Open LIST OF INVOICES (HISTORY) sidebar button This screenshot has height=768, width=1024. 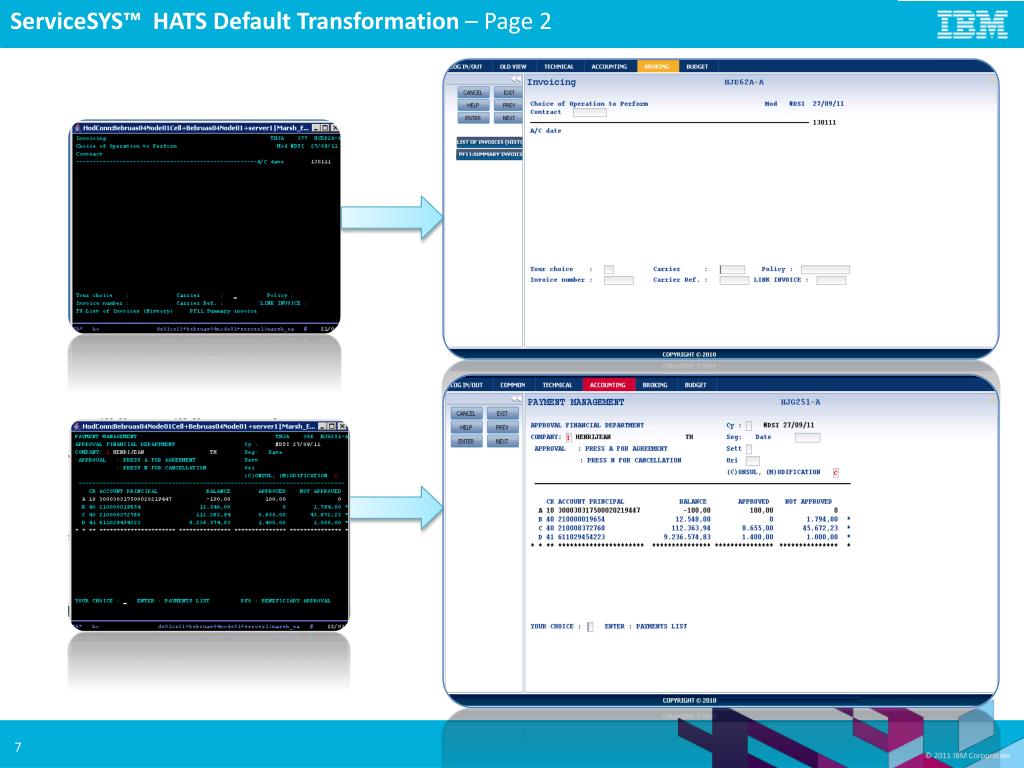(489, 142)
